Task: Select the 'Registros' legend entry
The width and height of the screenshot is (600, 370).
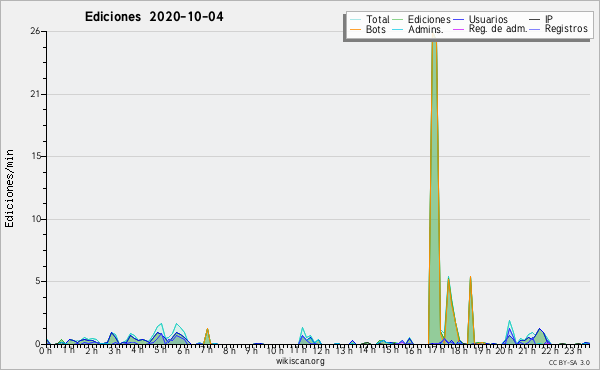Action: pos(566,29)
